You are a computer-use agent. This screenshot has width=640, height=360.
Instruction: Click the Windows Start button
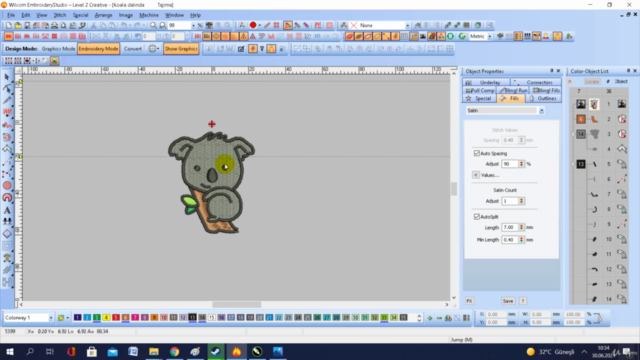[x=9, y=351]
